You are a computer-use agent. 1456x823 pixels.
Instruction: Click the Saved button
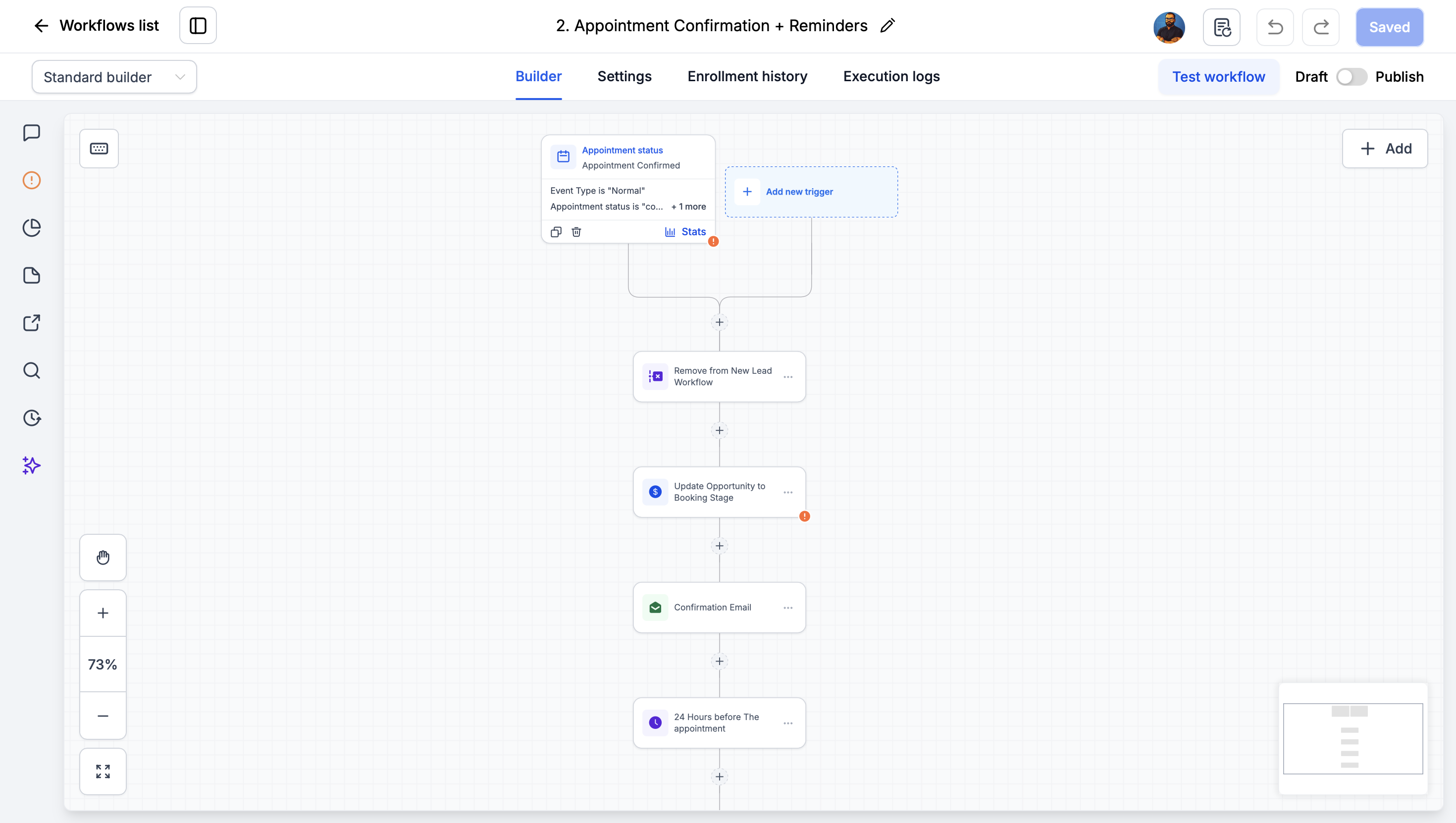tap(1389, 27)
